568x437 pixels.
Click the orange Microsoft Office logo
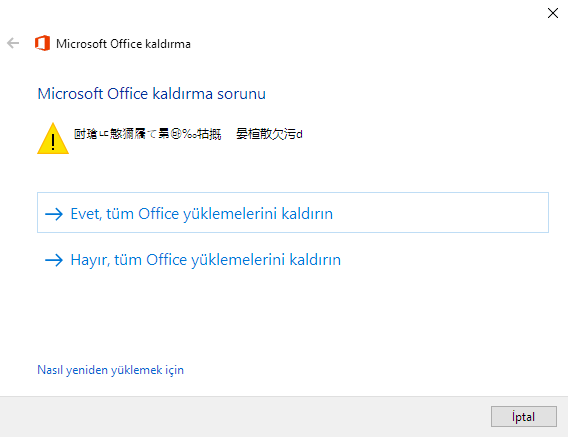[42, 43]
